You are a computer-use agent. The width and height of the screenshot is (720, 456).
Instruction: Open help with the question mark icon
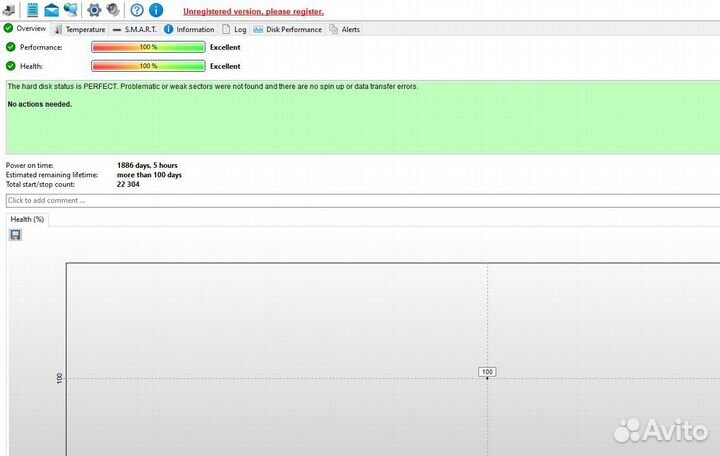point(137,10)
